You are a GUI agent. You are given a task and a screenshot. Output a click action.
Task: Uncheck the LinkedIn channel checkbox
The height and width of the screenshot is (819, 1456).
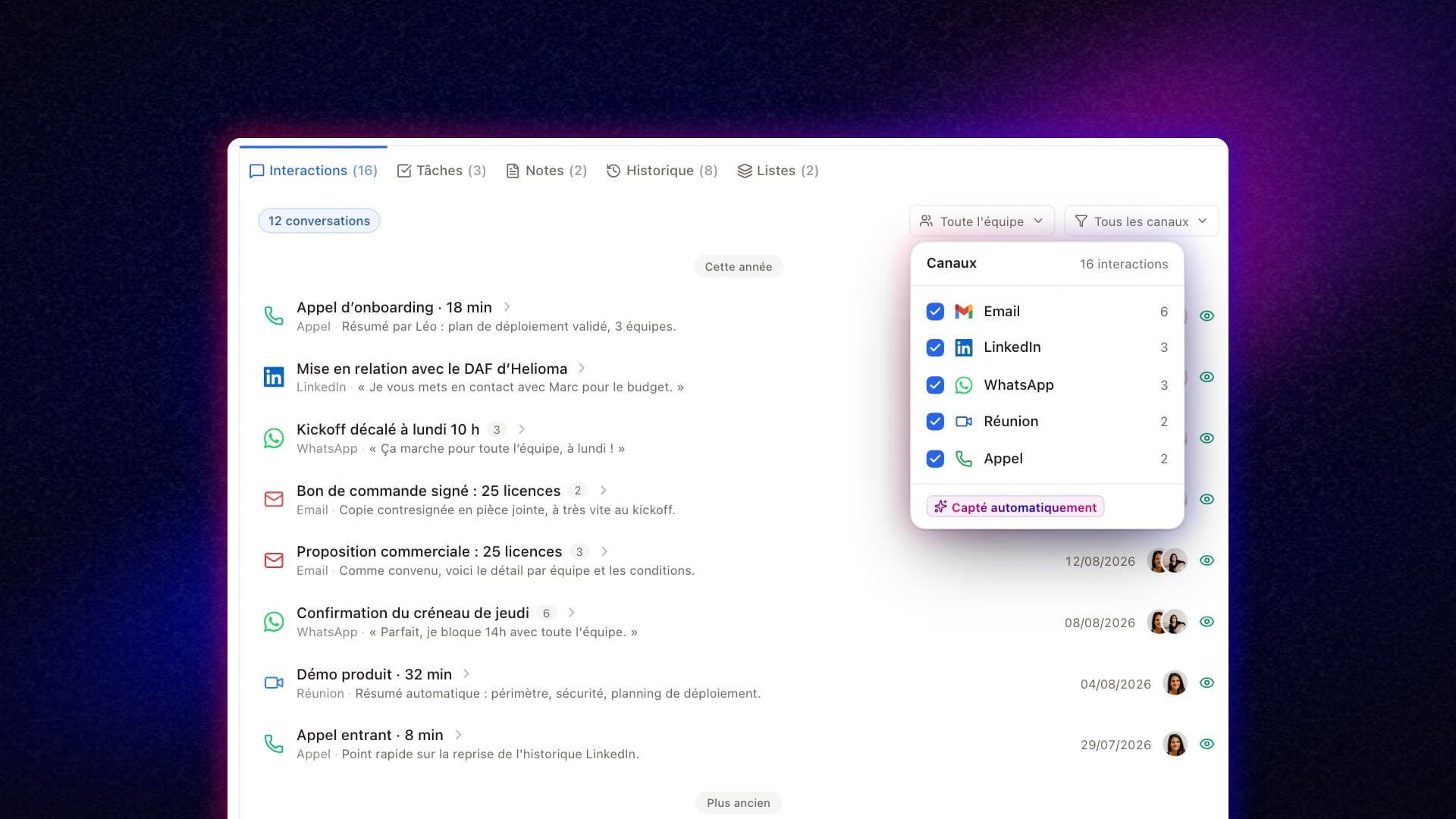(935, 347)
